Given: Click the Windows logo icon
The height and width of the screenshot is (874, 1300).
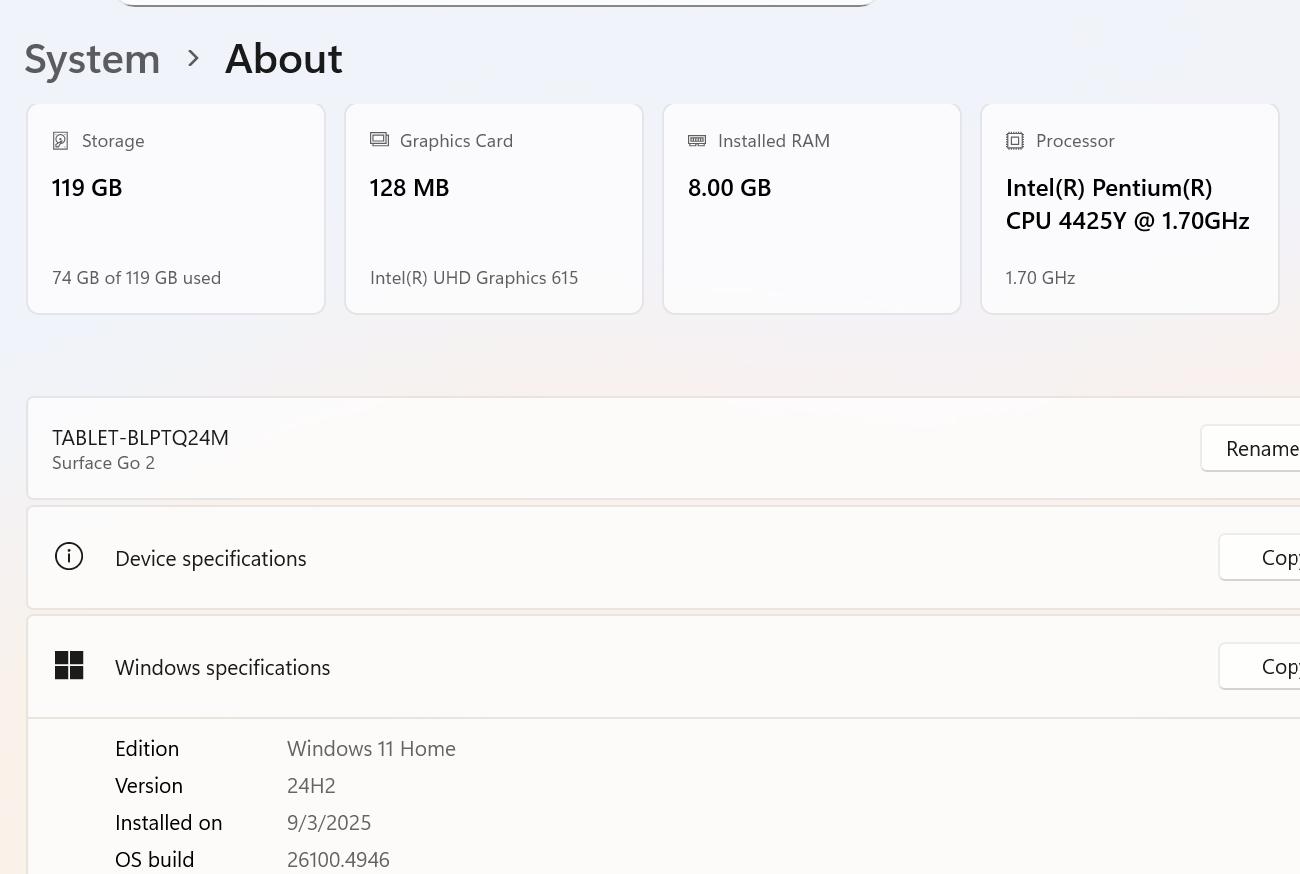Looking at the screenshot, I should point(69,665).
